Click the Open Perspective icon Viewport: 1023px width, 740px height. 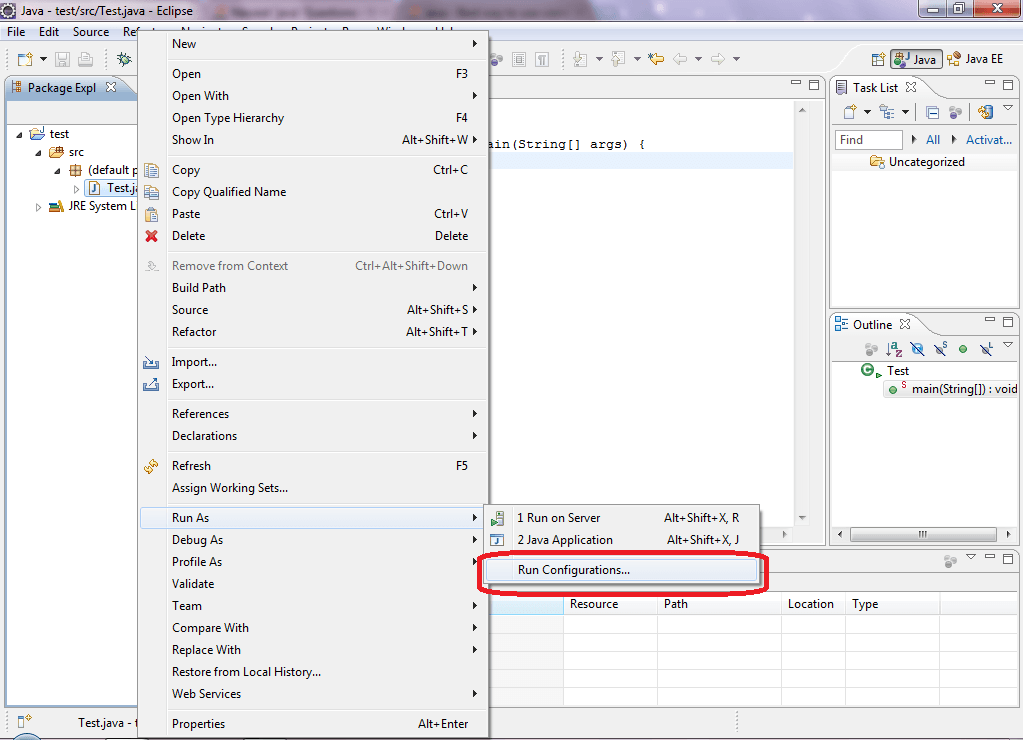[878, 60]
